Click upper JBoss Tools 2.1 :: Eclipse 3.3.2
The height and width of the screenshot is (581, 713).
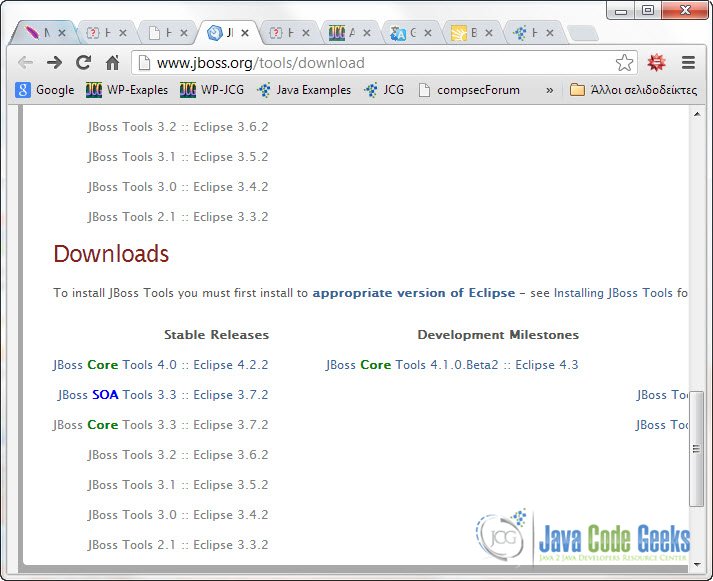(x=178, y=216)
